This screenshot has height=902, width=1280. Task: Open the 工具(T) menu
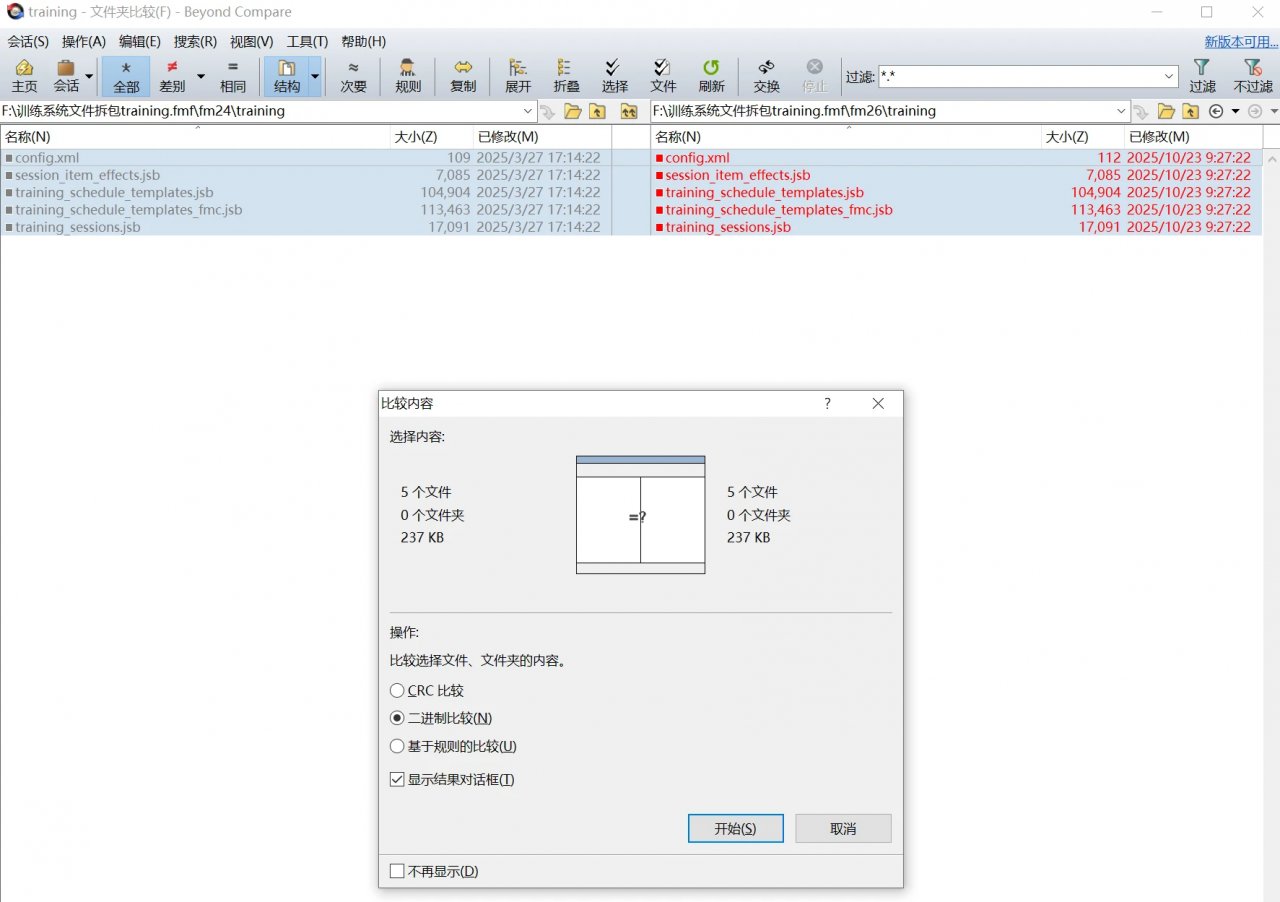(x=307, y=41)
